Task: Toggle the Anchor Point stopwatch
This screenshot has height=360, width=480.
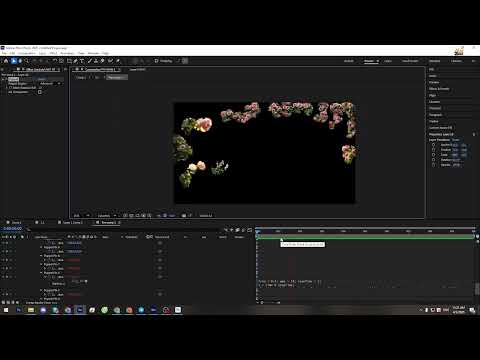Action: [x=433, y=145]
